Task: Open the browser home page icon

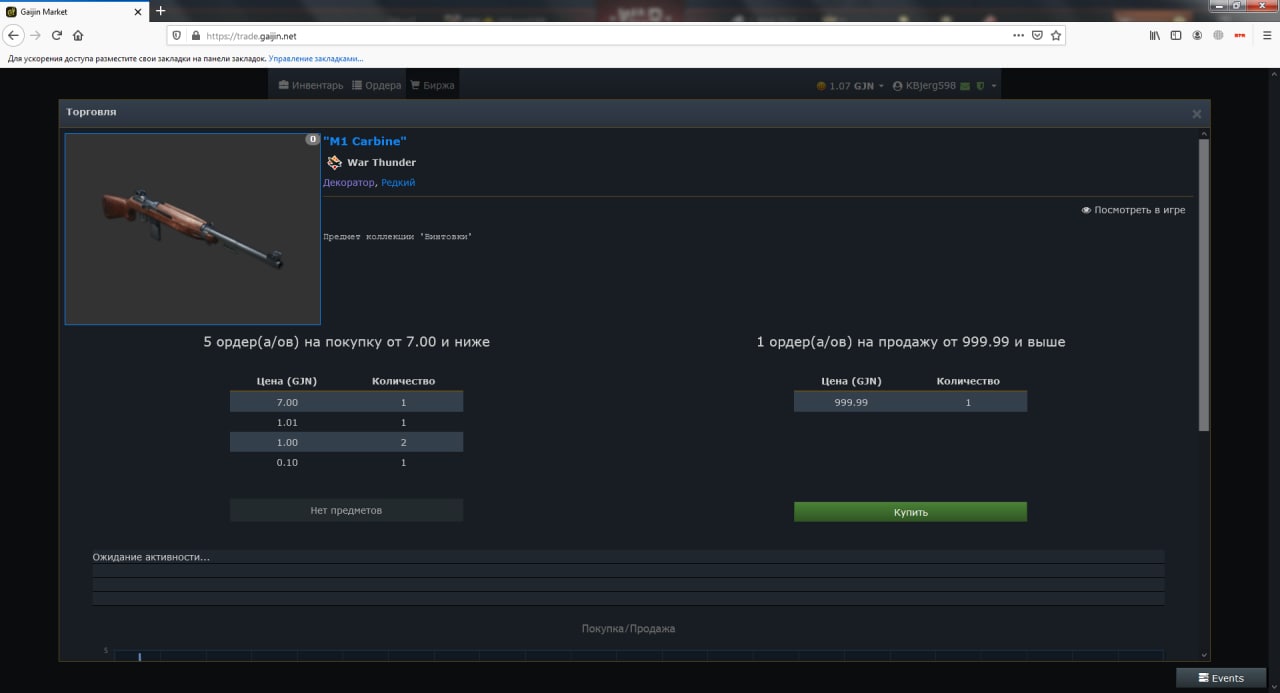Action: [x=78, y=35]
